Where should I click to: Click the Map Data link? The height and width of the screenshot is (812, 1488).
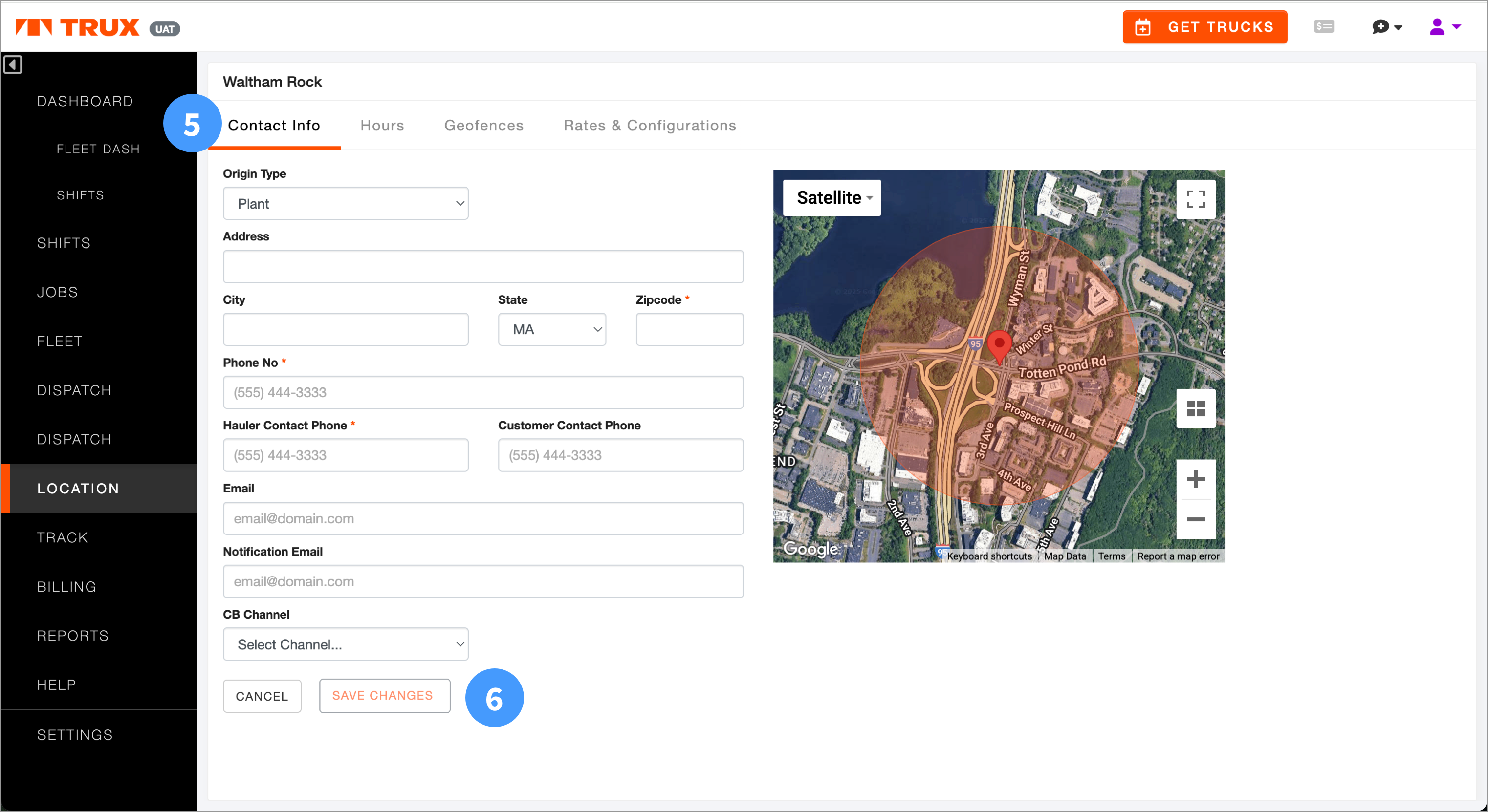point(1065,556)
